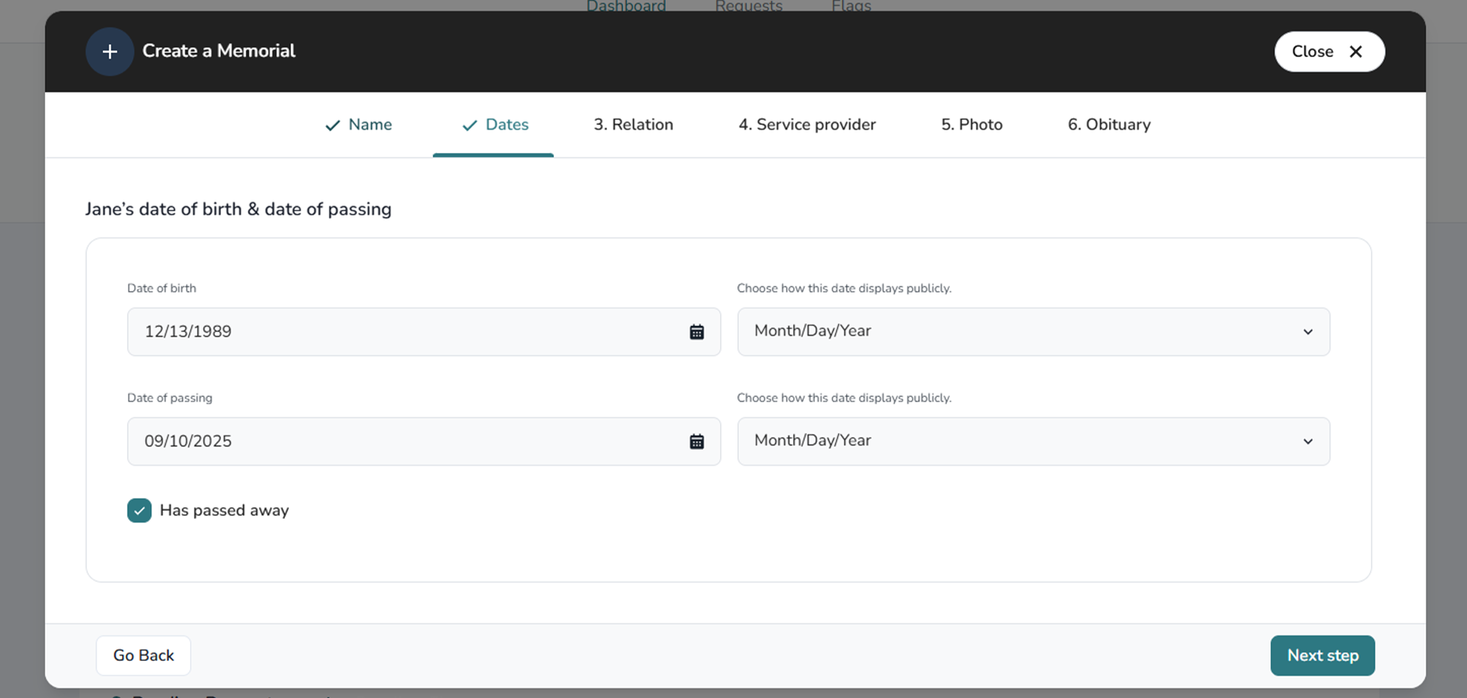The image size is (1467, 698).
Task: Open the Requests tab in the top navigation
Action: pos(748,6)
